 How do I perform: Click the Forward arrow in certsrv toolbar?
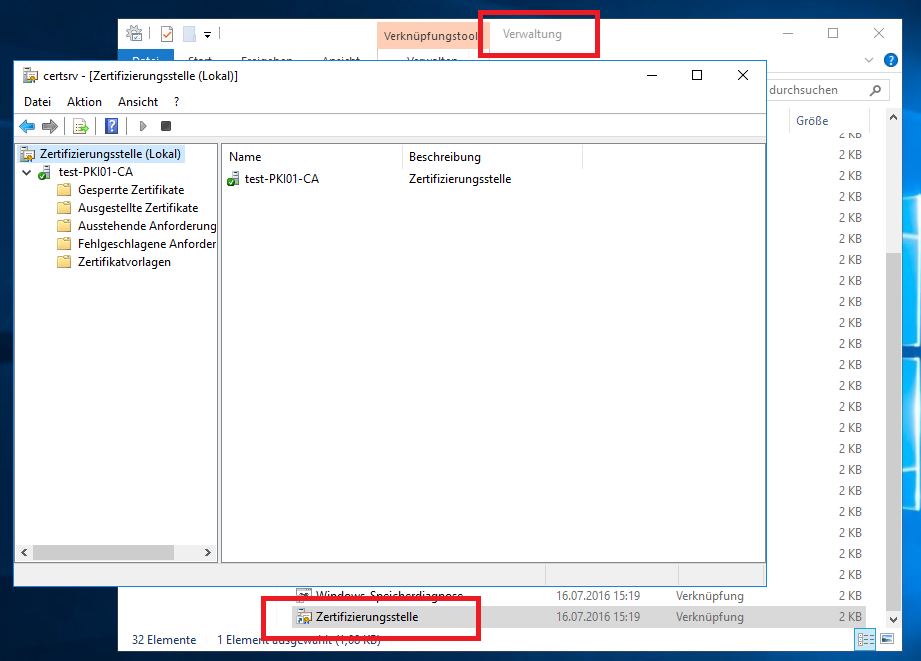[49, 126]
